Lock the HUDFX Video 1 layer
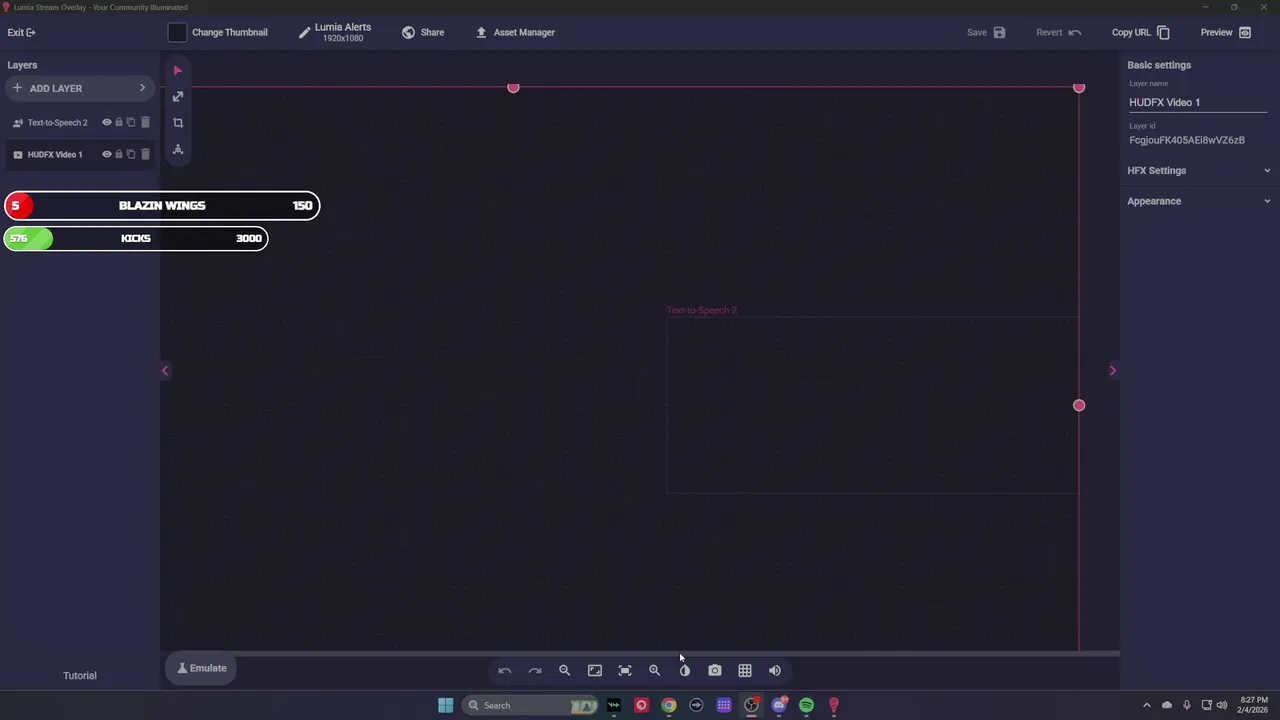The image size is (1280, 720). coord(119,154)
